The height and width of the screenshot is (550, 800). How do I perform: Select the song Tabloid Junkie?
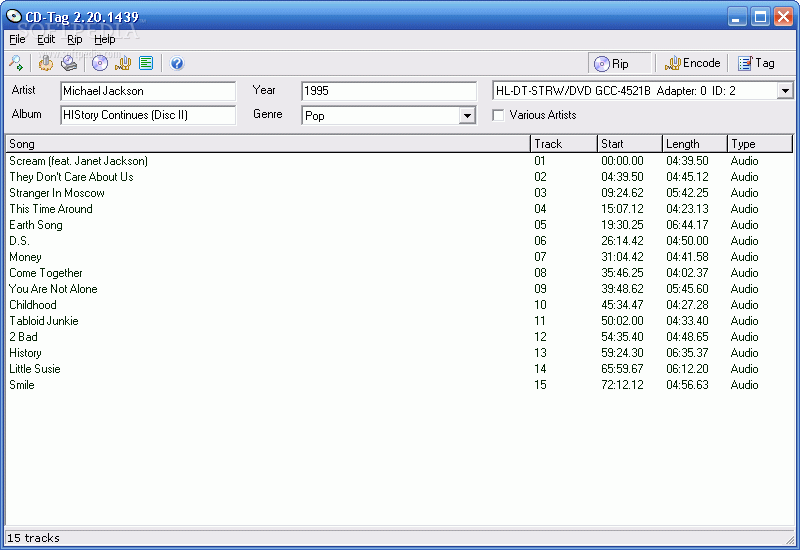[x=44, y=321]
